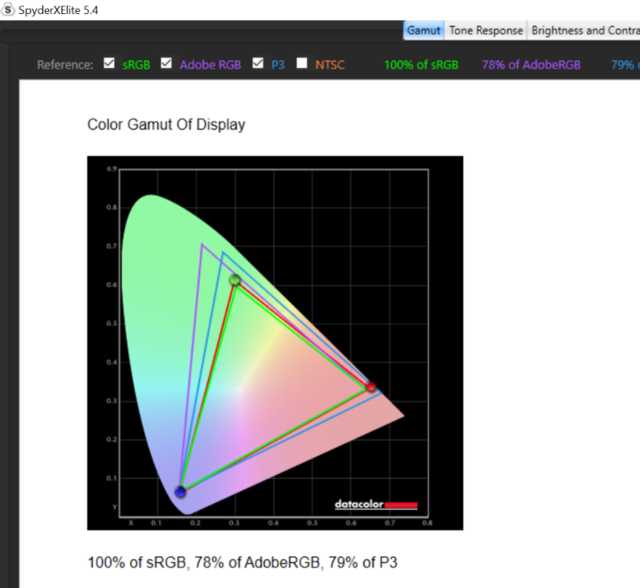Click the red primary marker on the chart
This screenshot has width=640, height=588.
[371, 387]
